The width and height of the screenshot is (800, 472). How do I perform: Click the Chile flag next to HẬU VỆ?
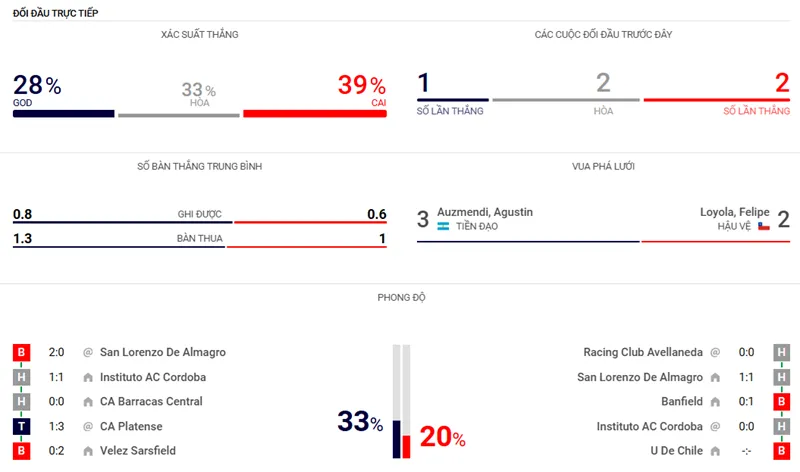click(764, 227)
